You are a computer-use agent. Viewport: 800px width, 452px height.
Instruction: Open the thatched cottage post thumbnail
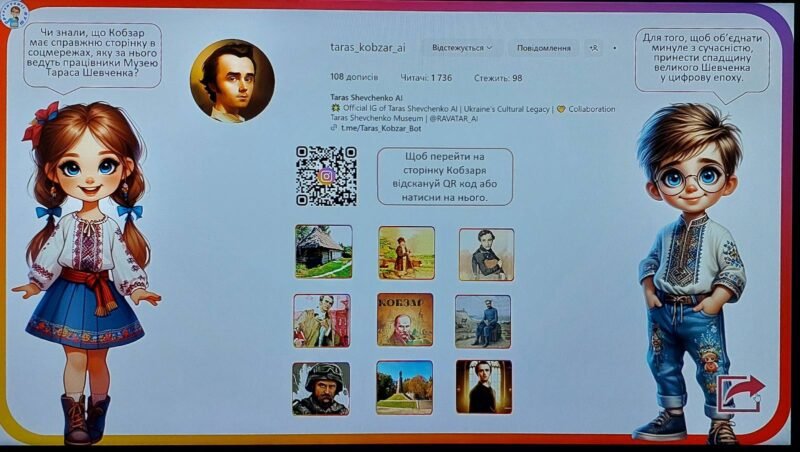(323, 251)
